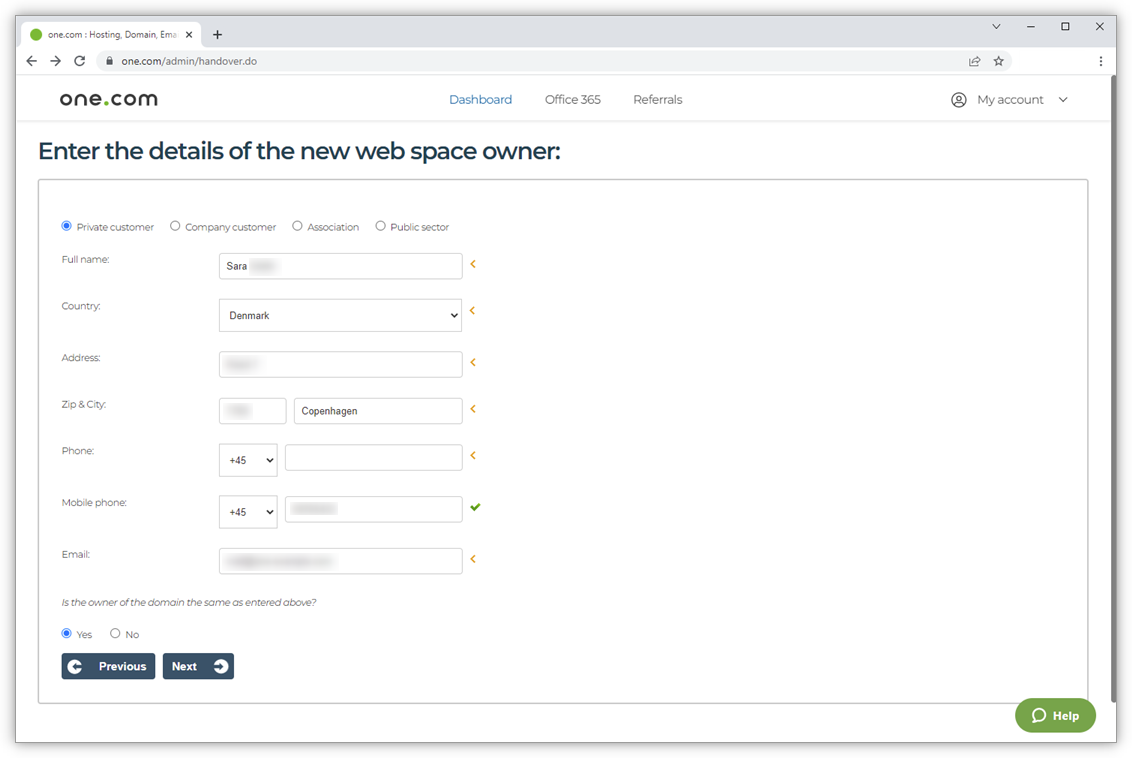
Task: Click the padlock icon in the address bar
Action: [108, 60]
